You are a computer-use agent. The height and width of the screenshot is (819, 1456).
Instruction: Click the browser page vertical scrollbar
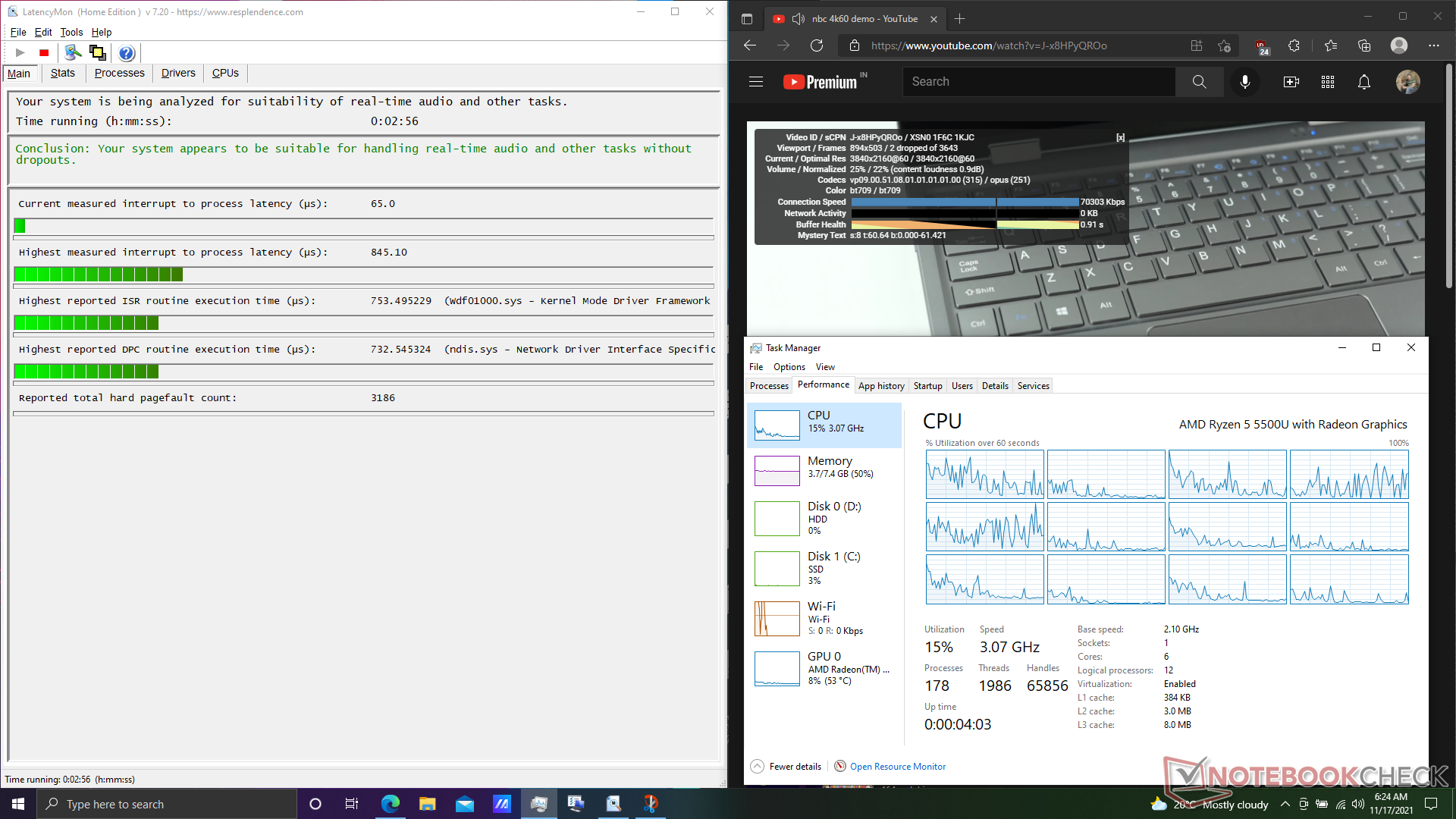tap(1448, 174)
